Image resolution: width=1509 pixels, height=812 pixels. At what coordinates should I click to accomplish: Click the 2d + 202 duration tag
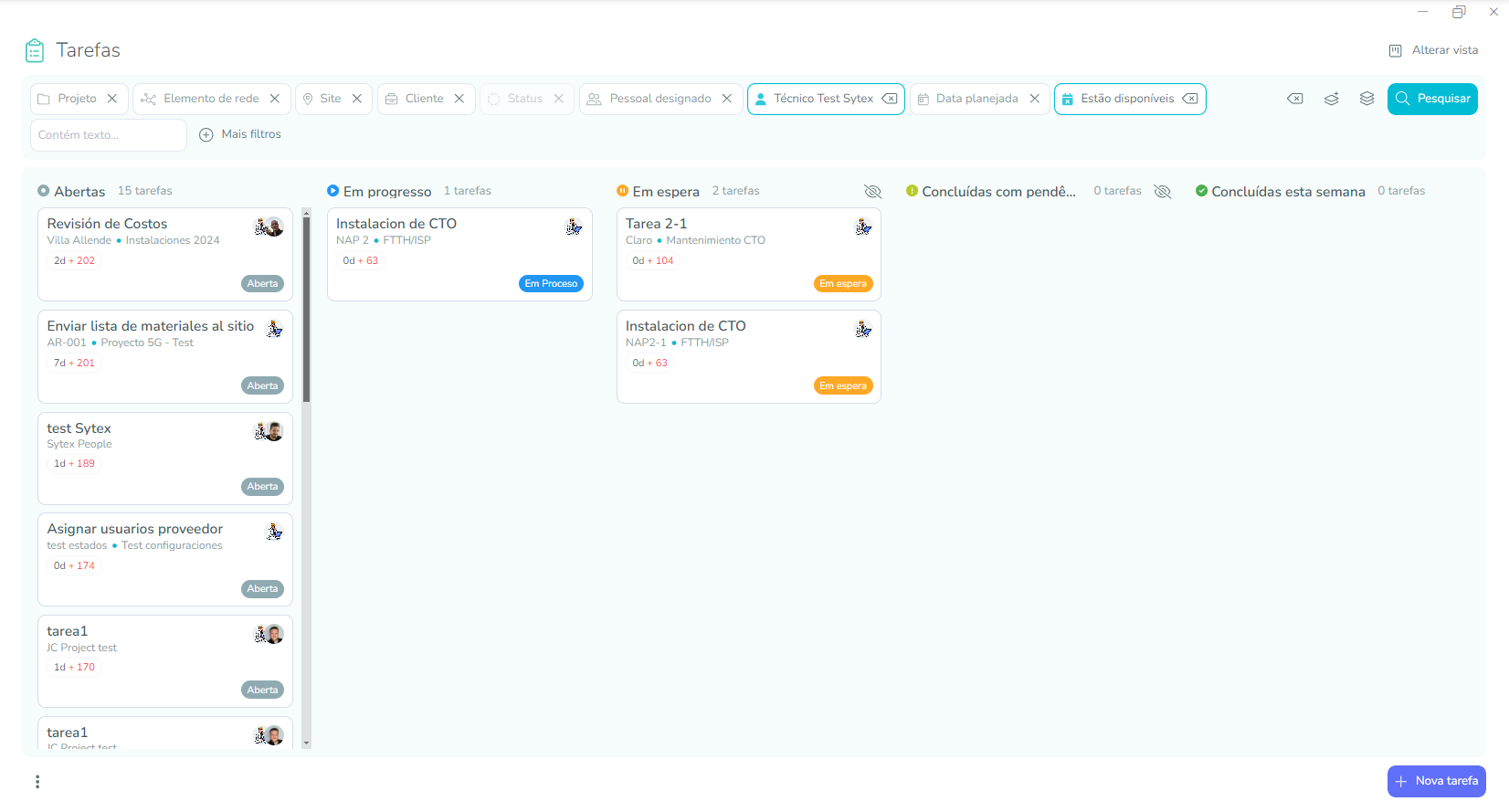click(x=74, y=261)
